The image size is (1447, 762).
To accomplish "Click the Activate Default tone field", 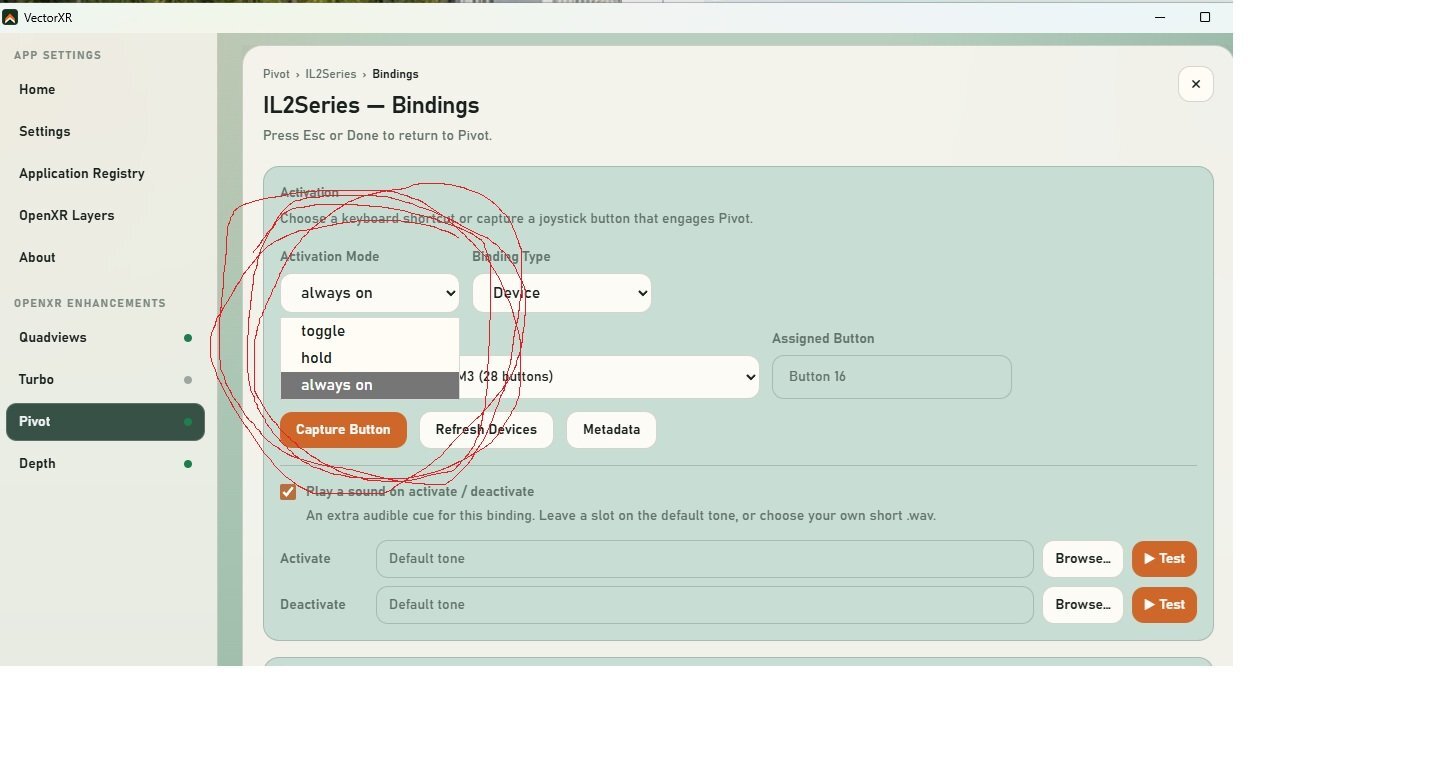I will 705,559.
